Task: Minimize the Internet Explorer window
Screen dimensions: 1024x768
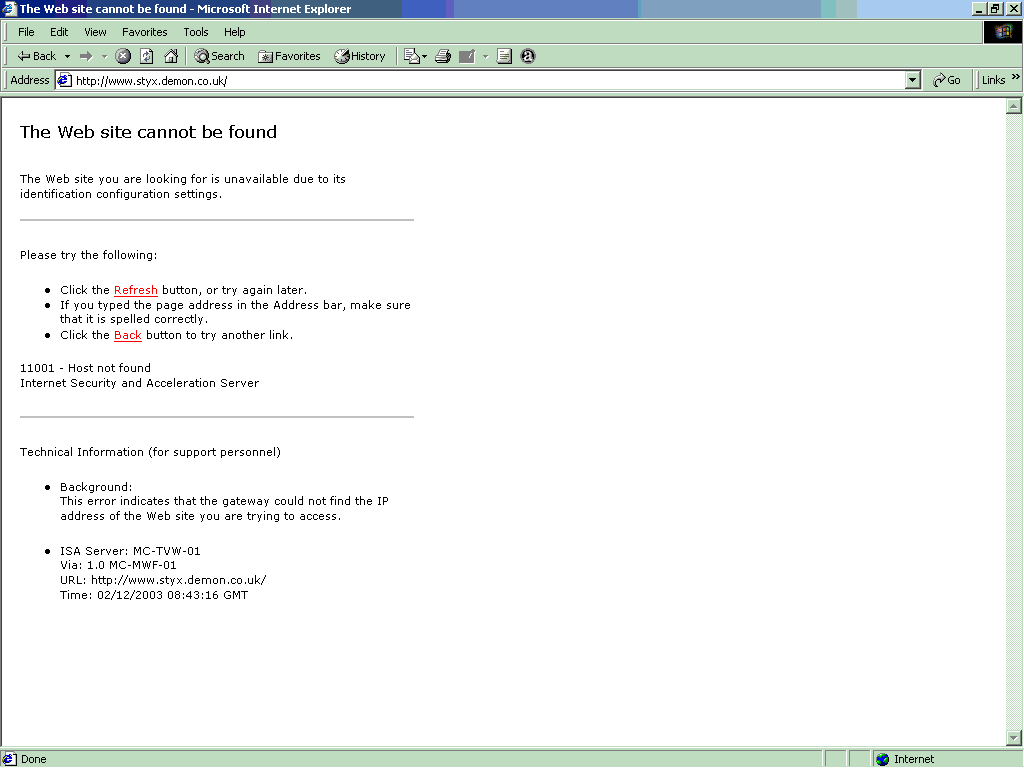Action: tap(978, 8)
